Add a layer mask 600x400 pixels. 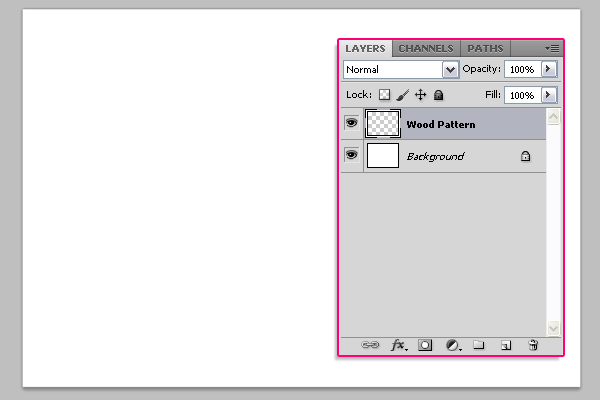click(425, 345)
